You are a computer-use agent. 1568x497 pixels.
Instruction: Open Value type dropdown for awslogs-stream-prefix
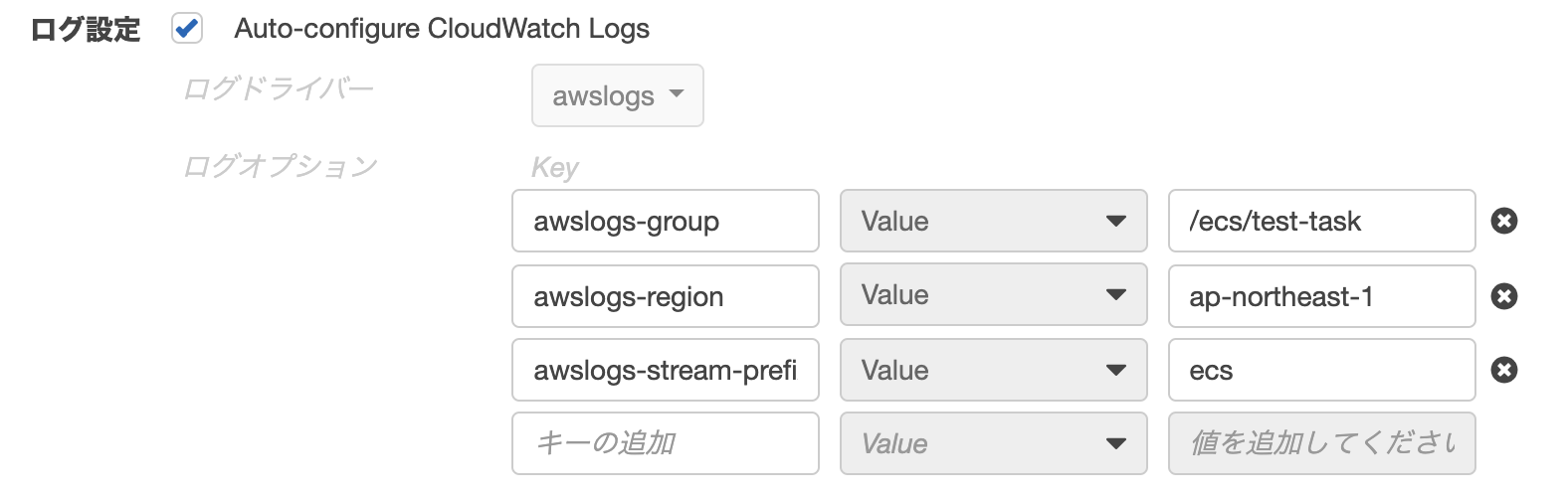coord(993,370)
